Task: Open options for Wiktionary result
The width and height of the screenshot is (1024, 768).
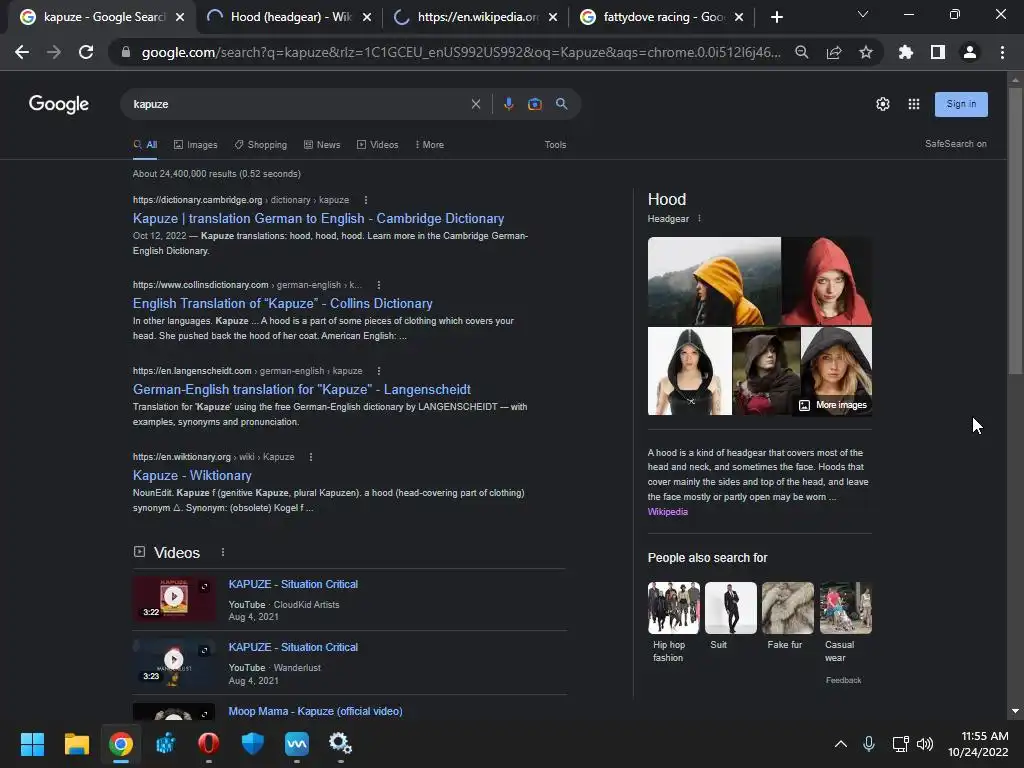Action: 311,457
